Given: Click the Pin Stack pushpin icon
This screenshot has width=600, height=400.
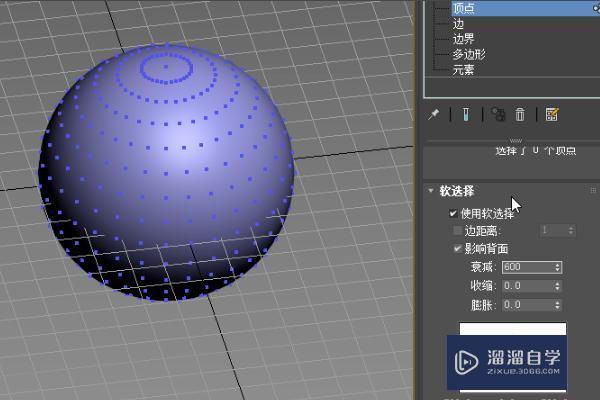Looking at the screenshot, I should pyautogui.click(x=434, y=114).
